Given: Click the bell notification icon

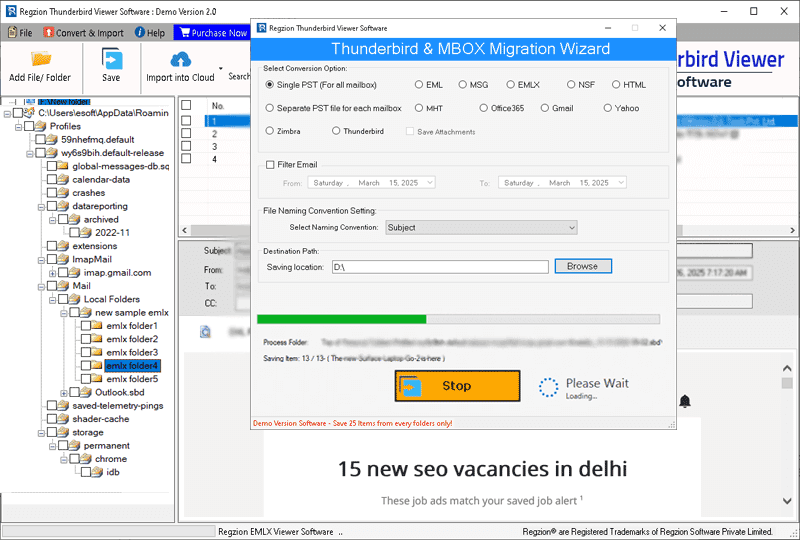Looking at the screenshot, I should click(685, 401).
